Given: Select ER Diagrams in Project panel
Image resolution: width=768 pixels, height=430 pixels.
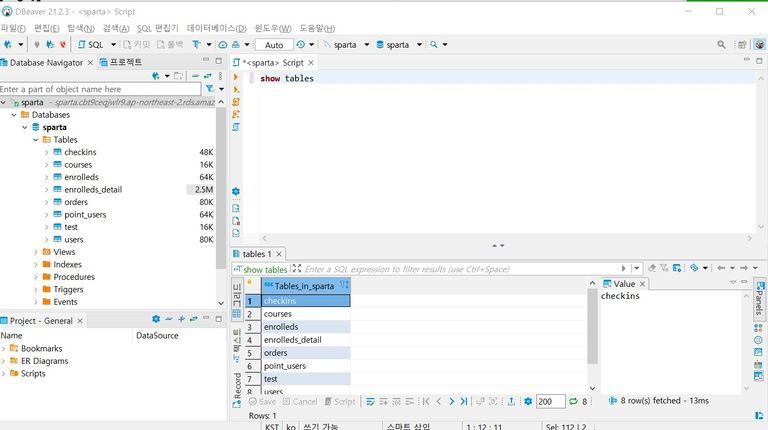Looking at the screenshot, I should [x=45, y=361].
